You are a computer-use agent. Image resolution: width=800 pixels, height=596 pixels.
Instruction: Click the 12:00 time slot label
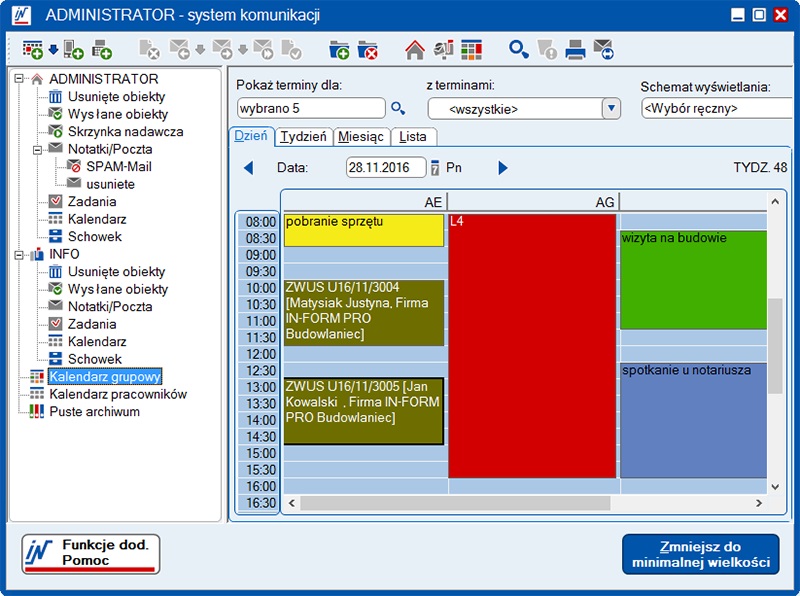pos(260,354)
